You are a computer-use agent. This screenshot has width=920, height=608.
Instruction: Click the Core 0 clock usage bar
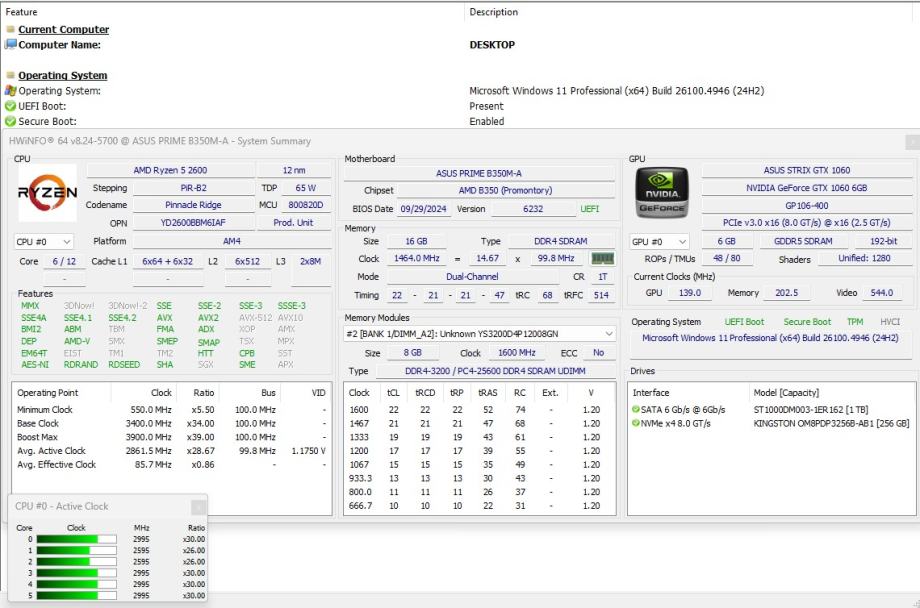click(76, 540)
